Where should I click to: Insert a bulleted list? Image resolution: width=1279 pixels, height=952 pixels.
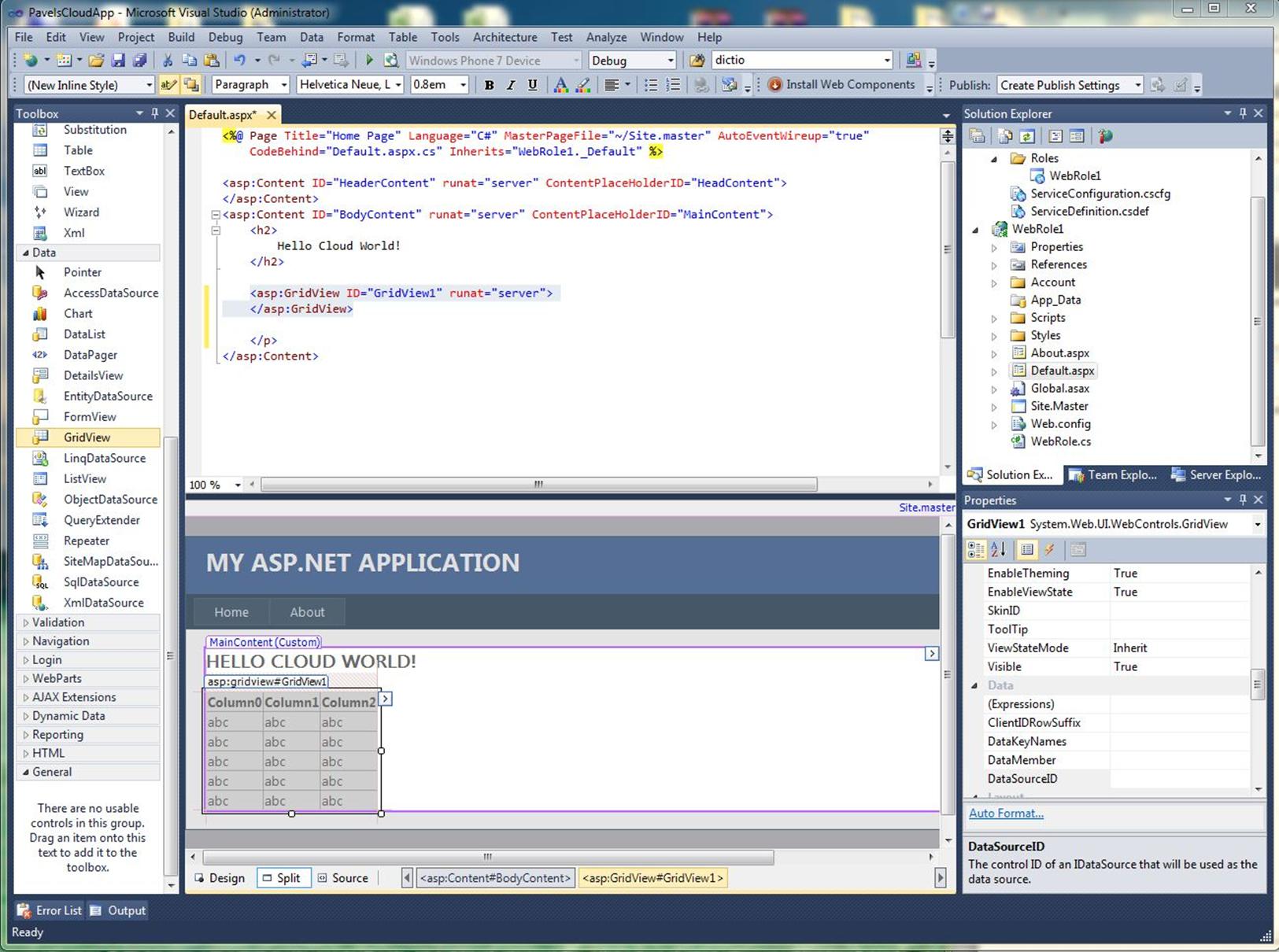pyautogui.click(x=651, y=85)
